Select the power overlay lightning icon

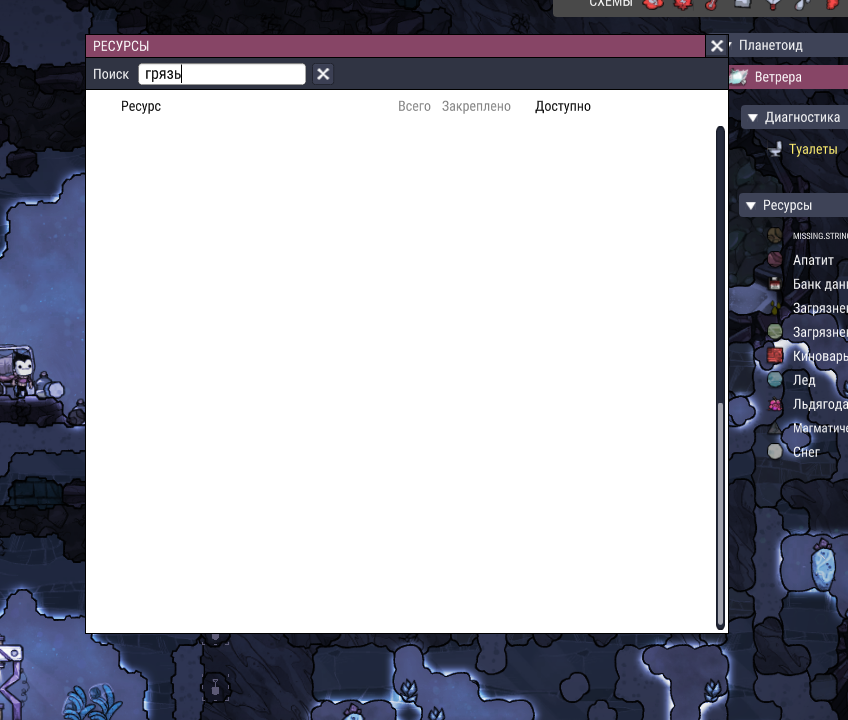pos(683,4)
